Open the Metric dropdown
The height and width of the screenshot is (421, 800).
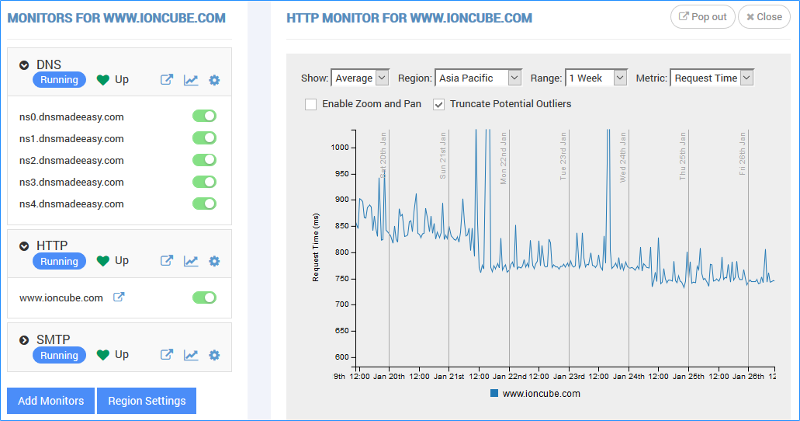711,78
